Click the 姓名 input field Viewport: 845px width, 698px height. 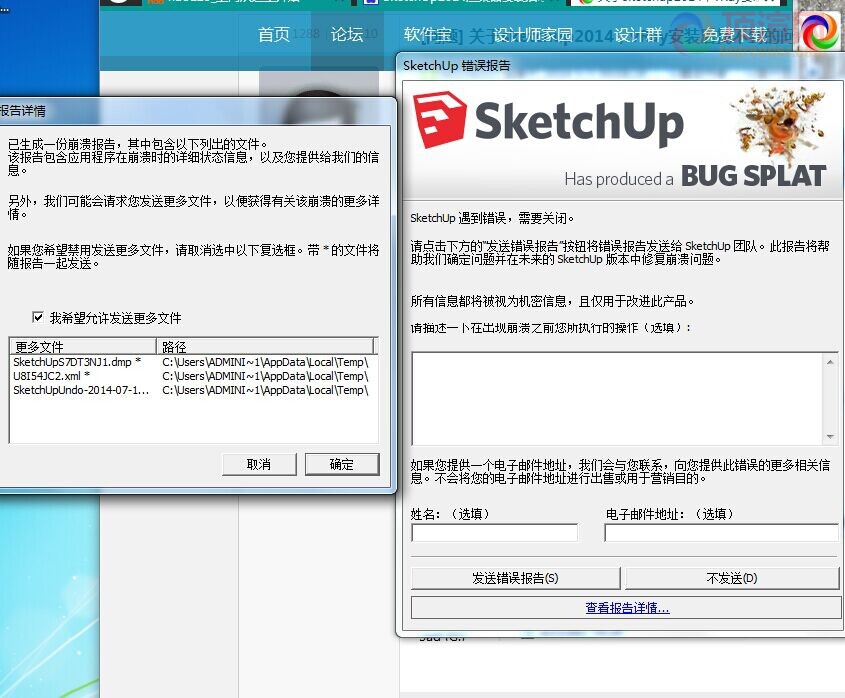(494, 533)
